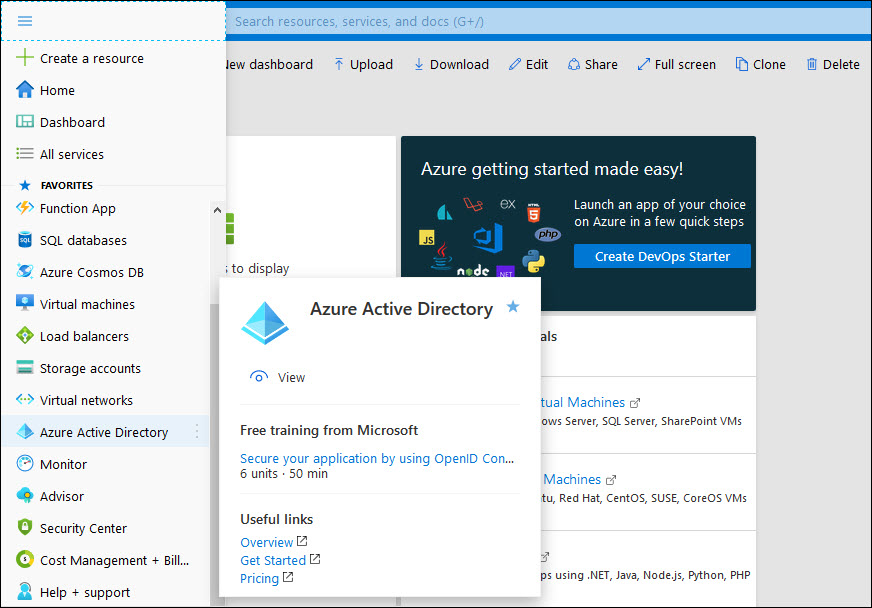Collapse the sidebar with the hamburger button
The width and height of the screenshot is (872, 608).
point(23,19)
